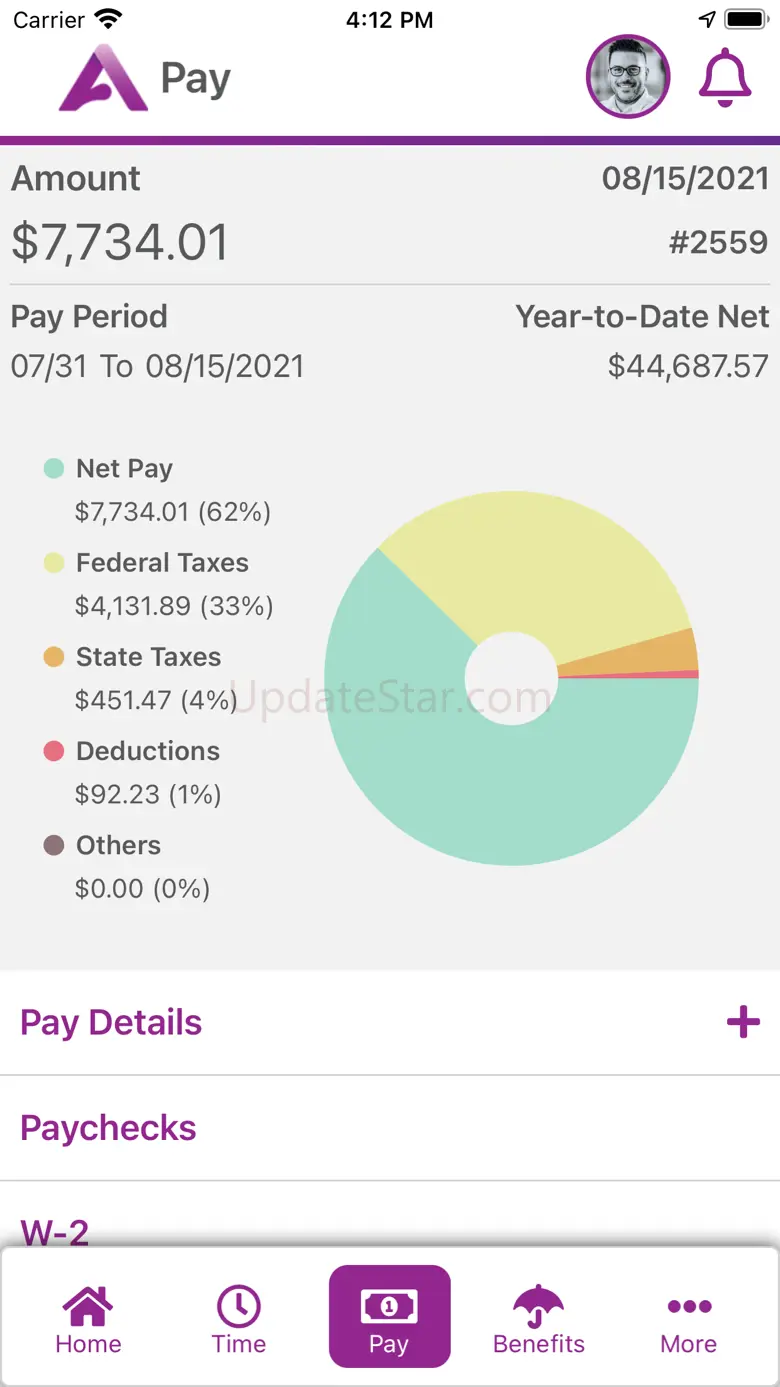This screenshot has height=1387, width=780.
Task: Tap the user profile photo
Action: tap(628, 77)
